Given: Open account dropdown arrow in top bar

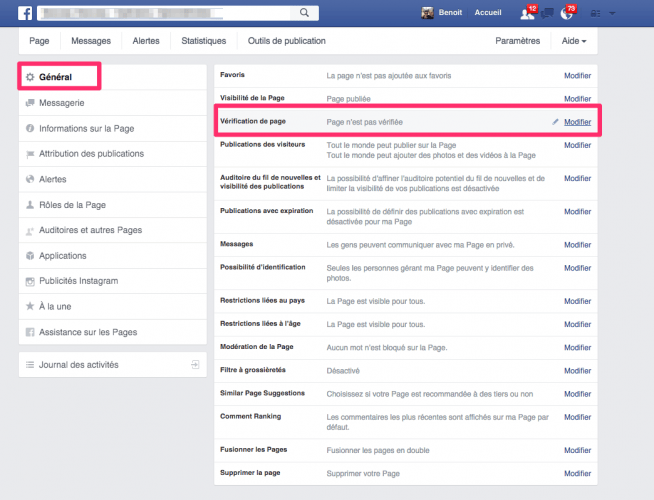Looking at the screenshot, I should [612, 13].
